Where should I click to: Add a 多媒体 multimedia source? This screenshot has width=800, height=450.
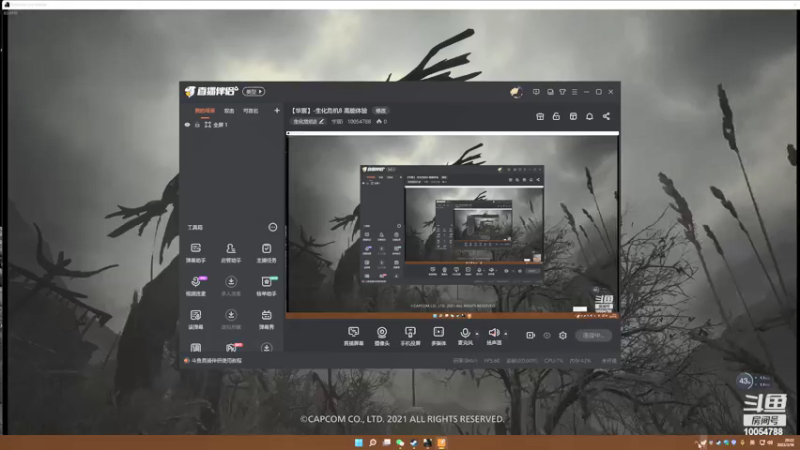tap(438, 337)
